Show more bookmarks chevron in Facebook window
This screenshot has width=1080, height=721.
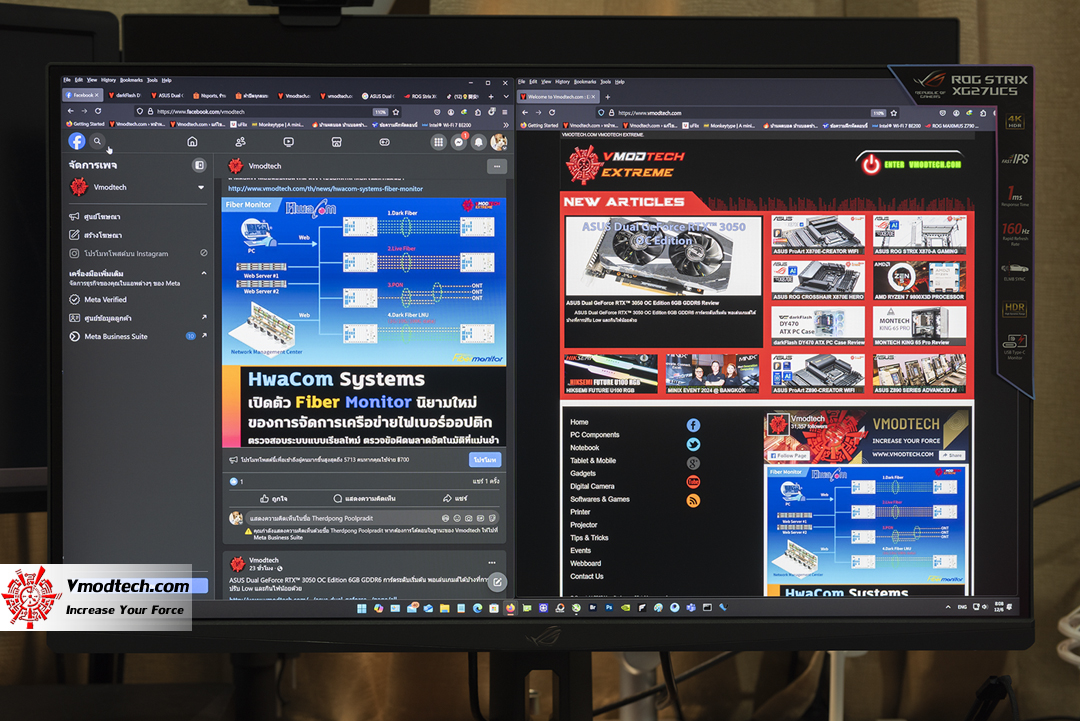coord(506,125)
